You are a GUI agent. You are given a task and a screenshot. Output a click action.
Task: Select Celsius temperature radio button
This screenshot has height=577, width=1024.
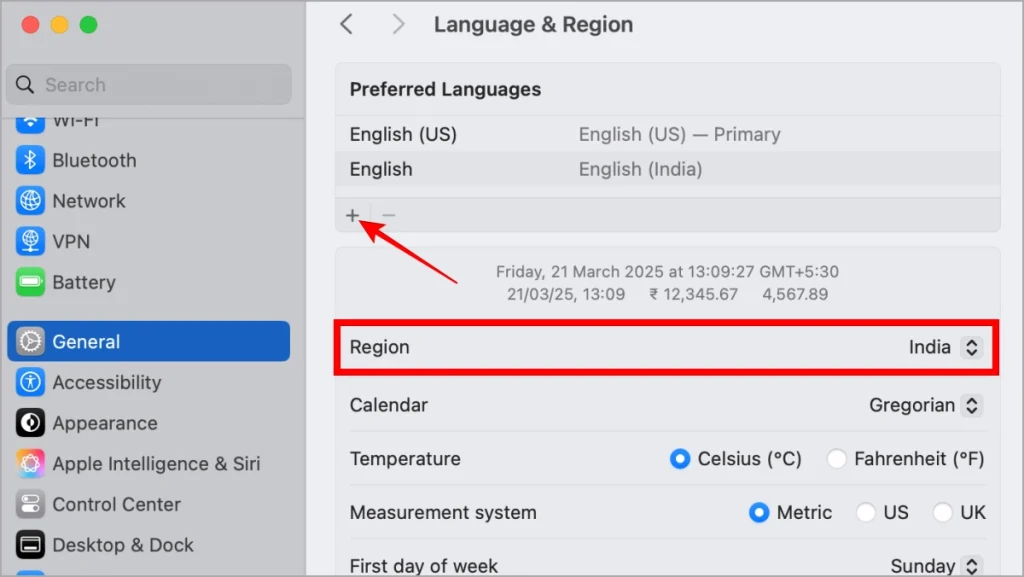click(x=680, y=459)
